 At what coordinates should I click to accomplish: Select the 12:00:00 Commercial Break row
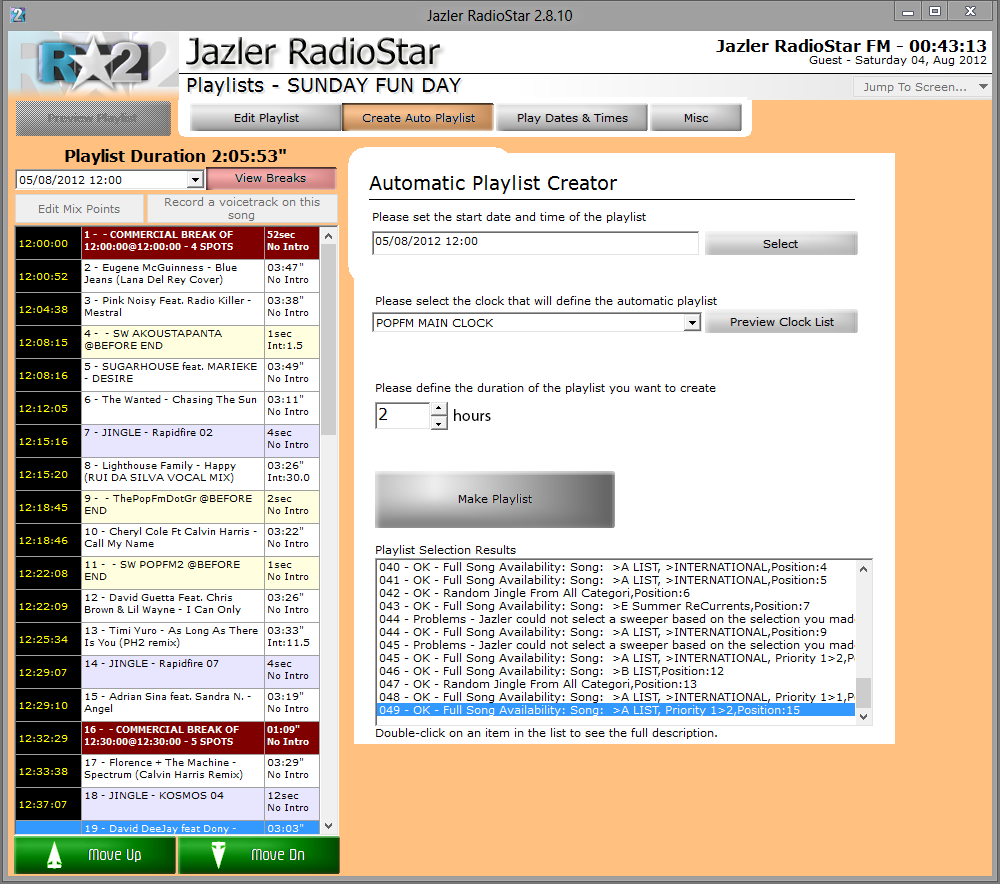tap(167, 243)
